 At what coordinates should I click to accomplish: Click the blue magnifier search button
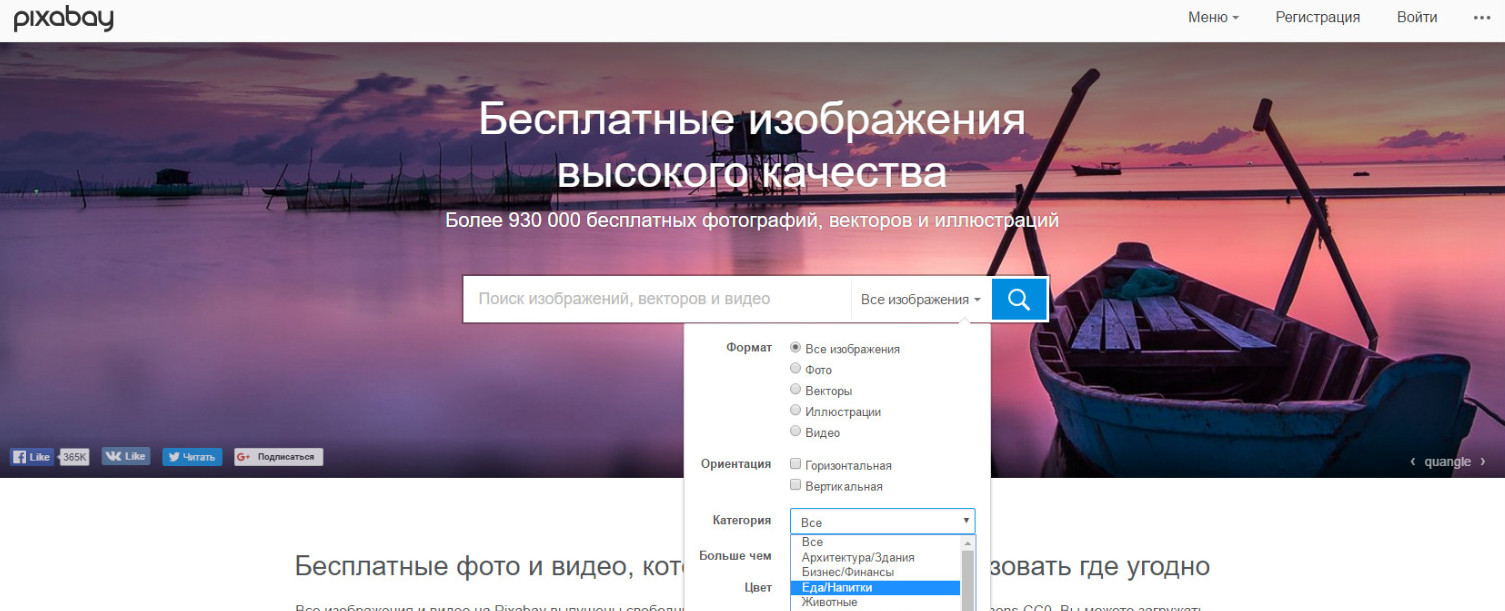click(x=1019, y=299)
